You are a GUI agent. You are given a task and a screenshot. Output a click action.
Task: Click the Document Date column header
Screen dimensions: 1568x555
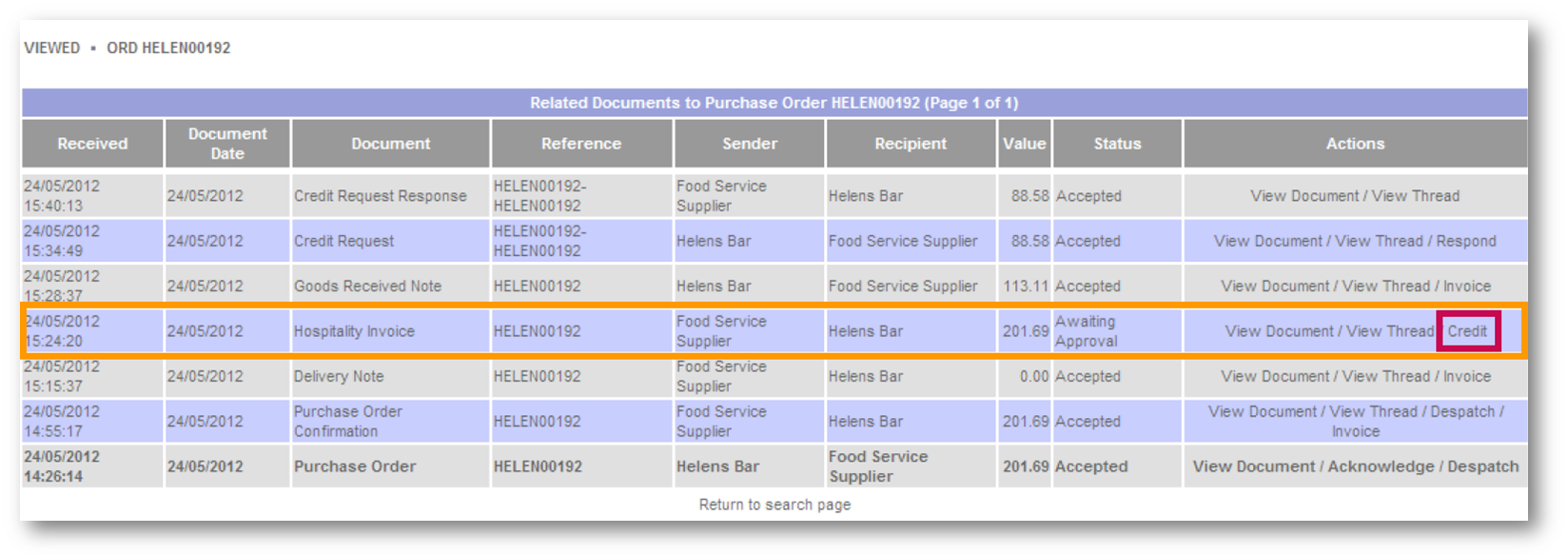(x=227, y=144)
